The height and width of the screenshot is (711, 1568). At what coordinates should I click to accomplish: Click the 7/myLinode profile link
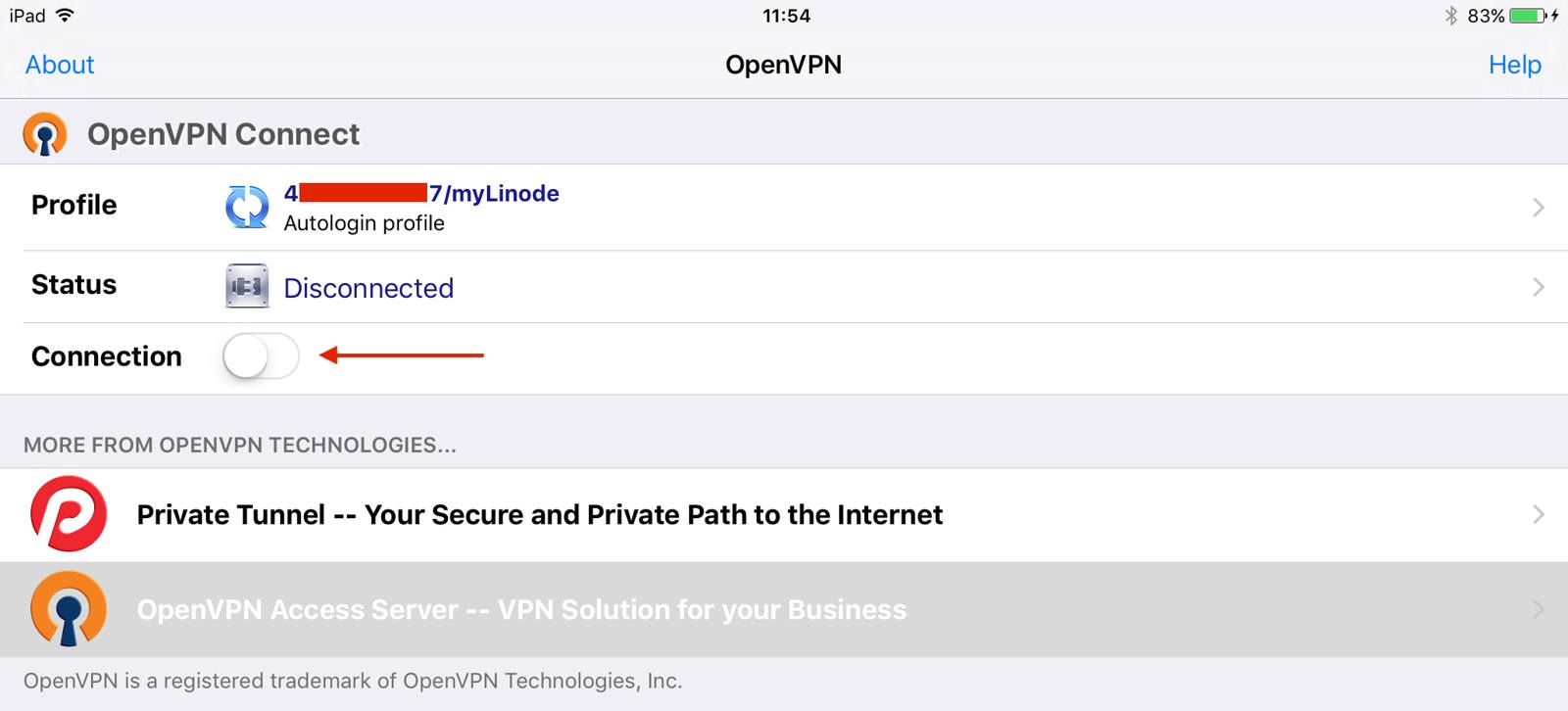click(421, 193)
